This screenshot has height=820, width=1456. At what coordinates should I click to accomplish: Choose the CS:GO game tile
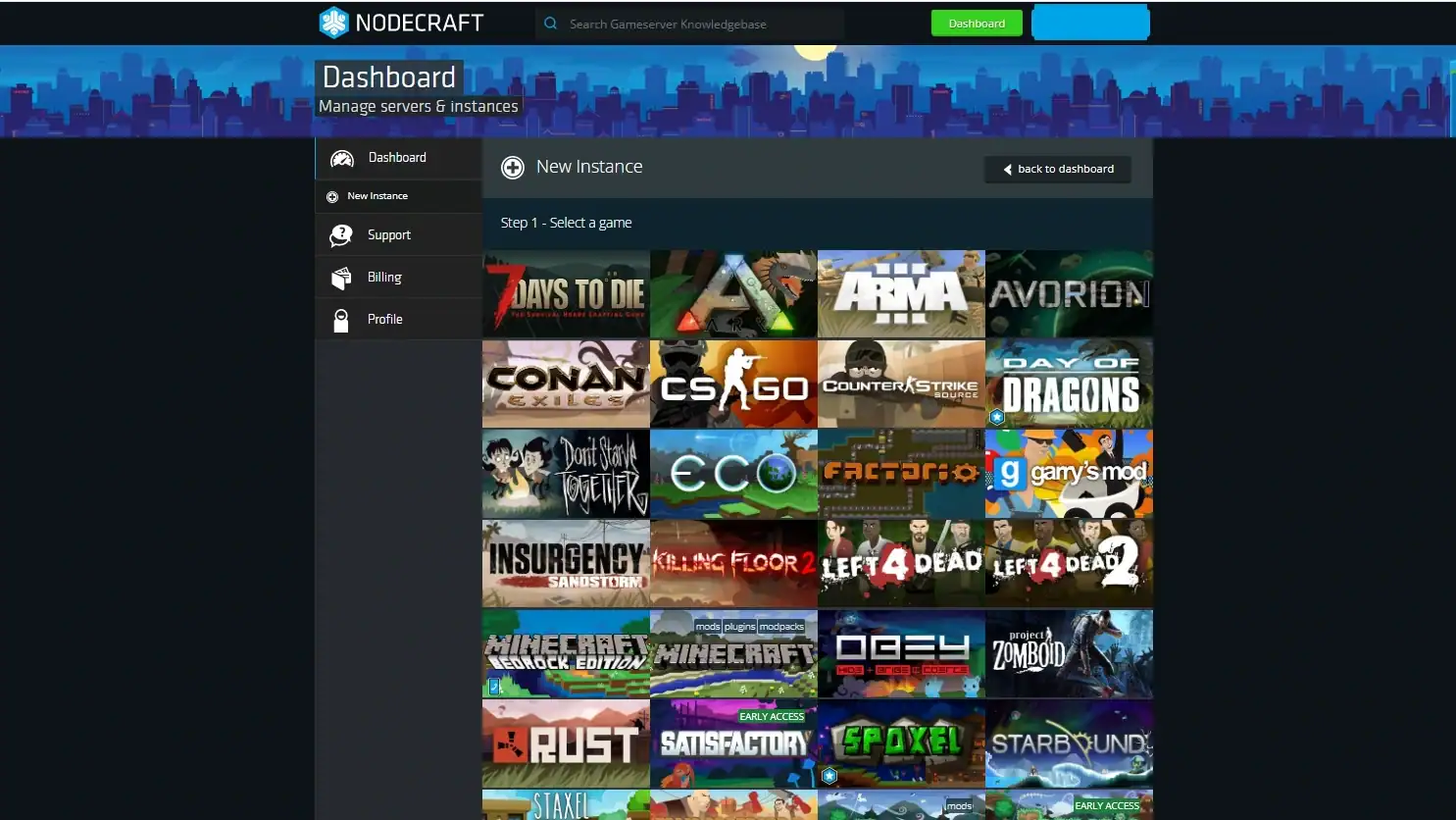(x=733, y=384)
